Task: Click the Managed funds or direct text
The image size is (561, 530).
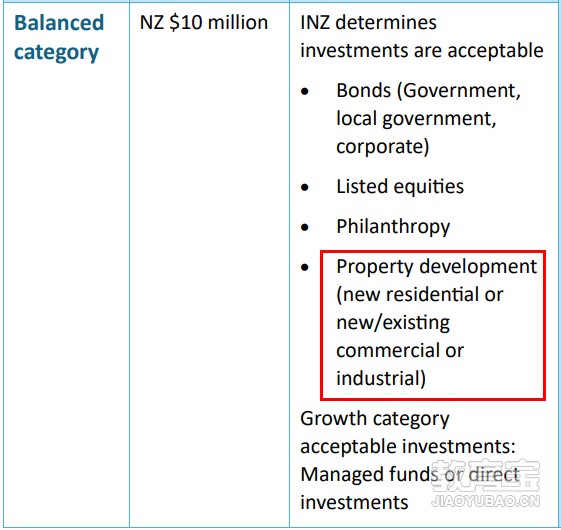Action: pos(410,474)
